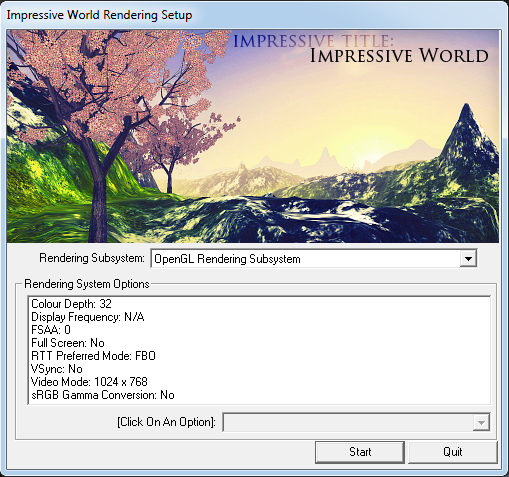Click the Quit button
The height and width of the screenshot is (477, 509).
click(x=453, y=452)
